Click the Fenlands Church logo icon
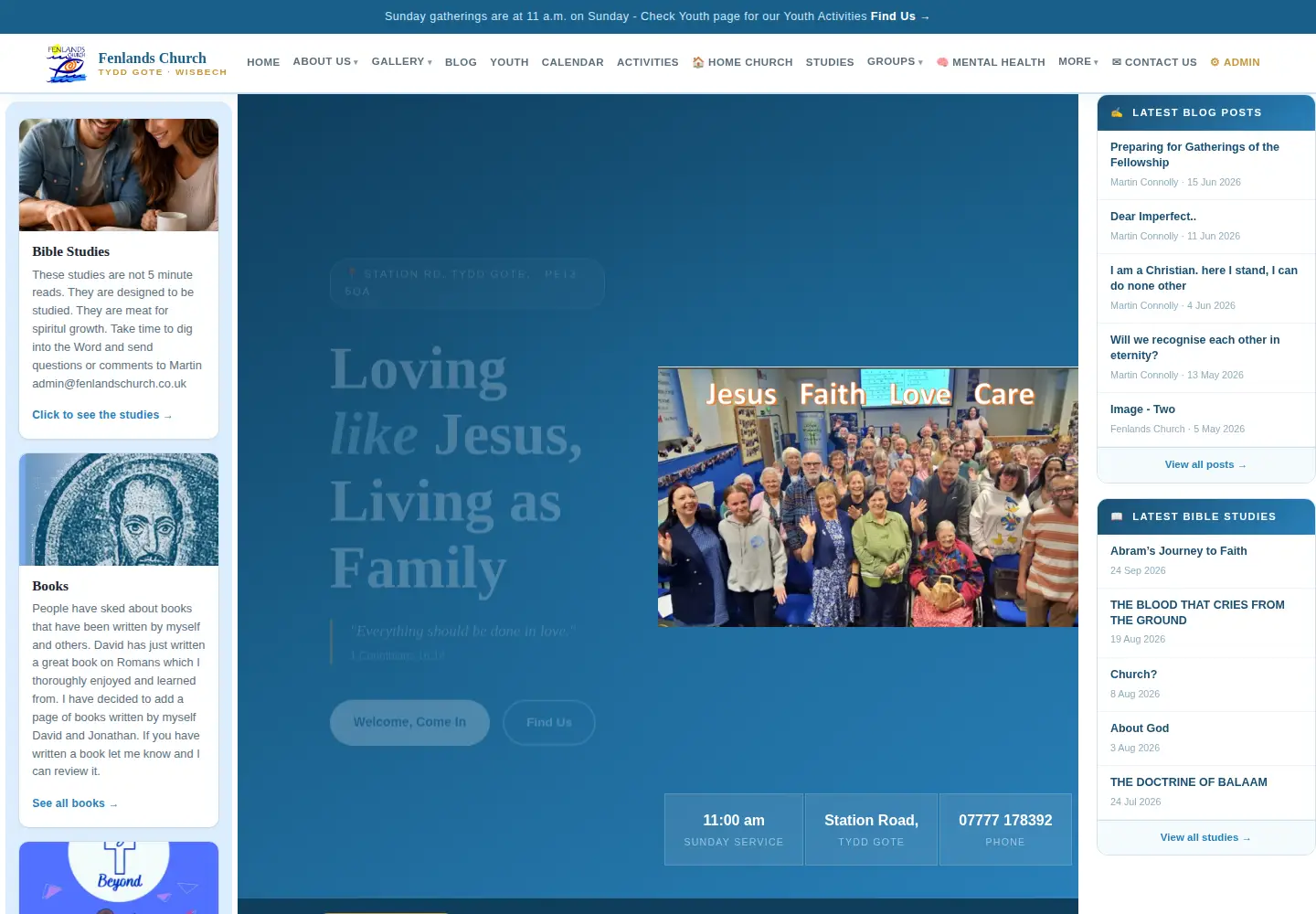Viewport: 1316px width, 914px height. [66, 63]
